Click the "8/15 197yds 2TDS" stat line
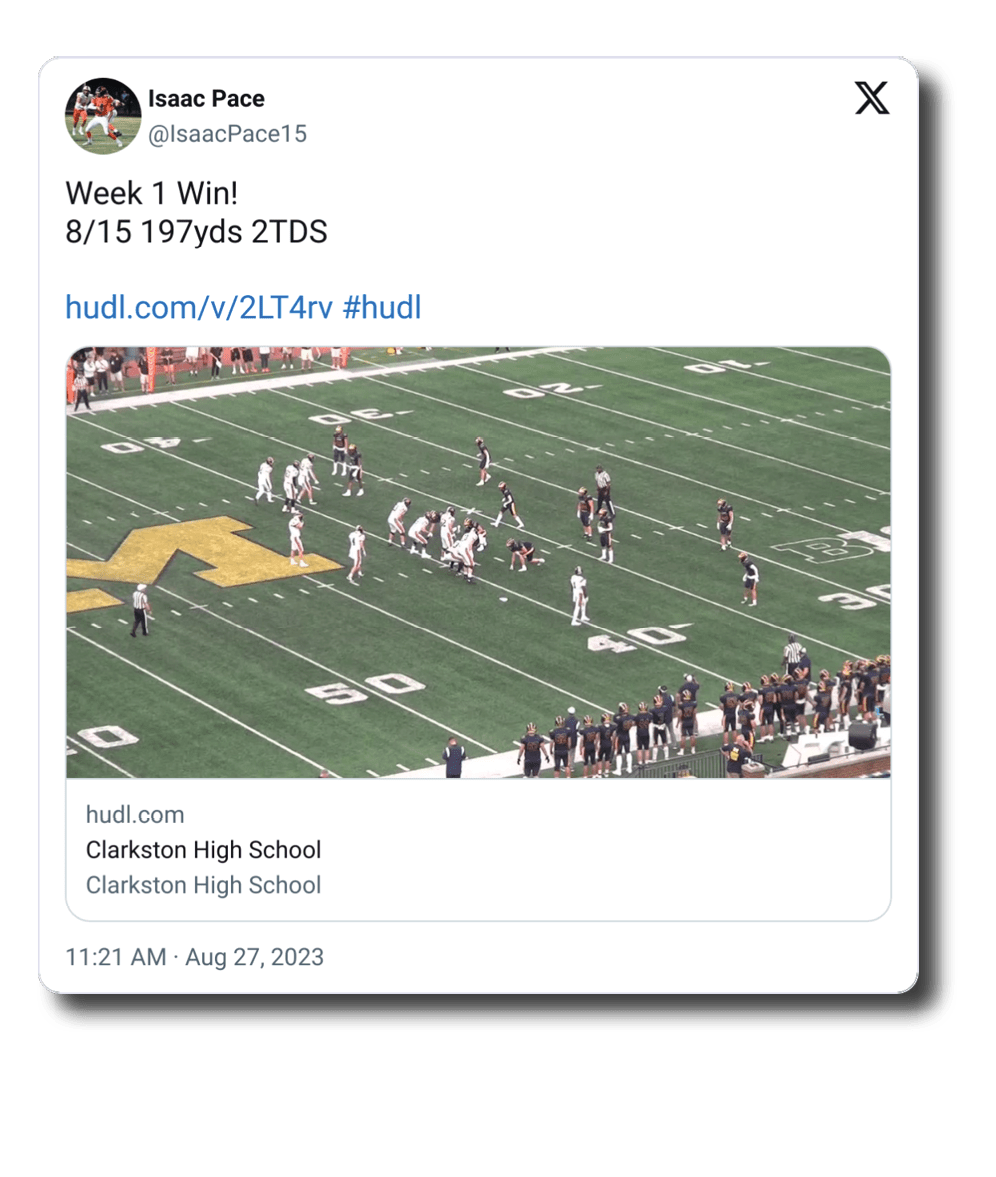 coord(196,233)
